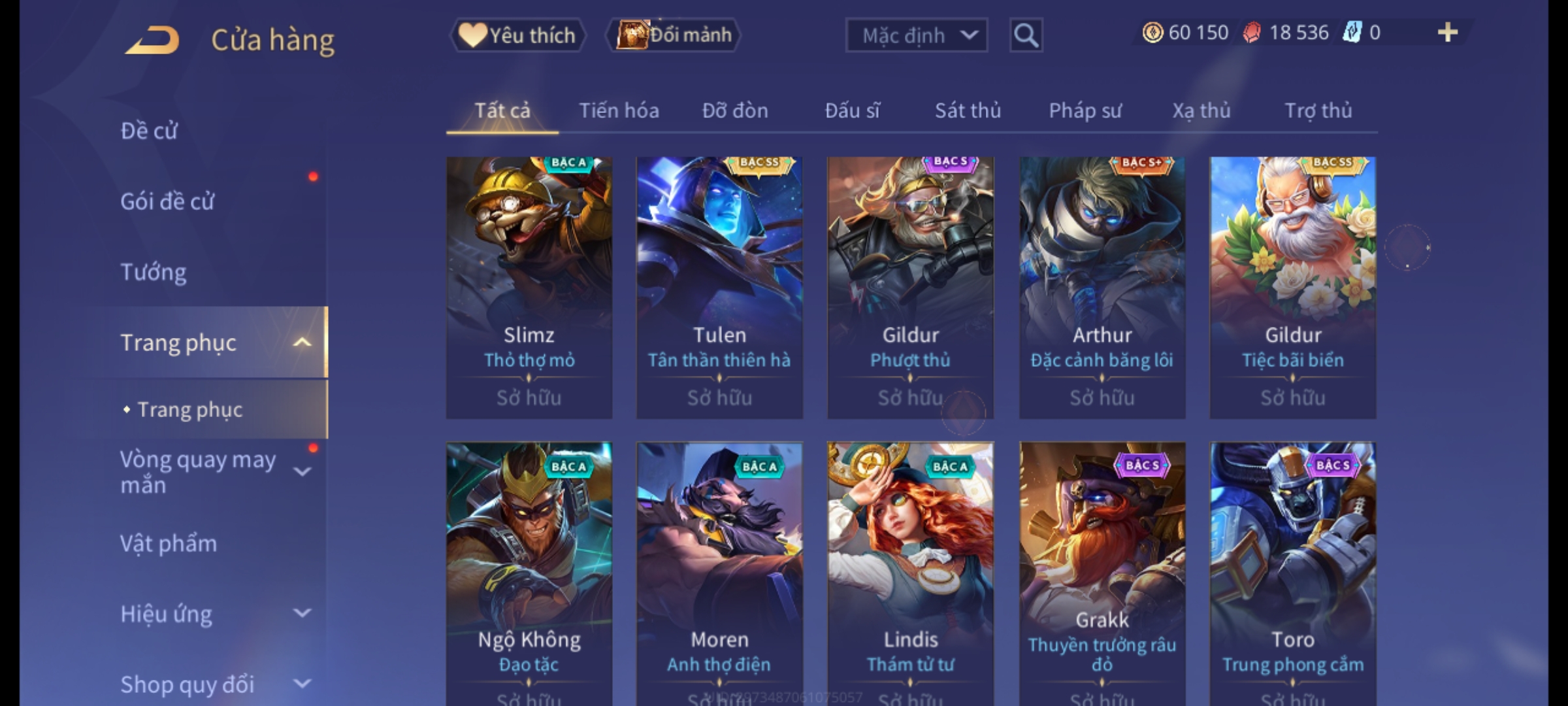Select Arthur Đặc cảnh băng lôi card
Image resolution: width=1568 pixels, height=706 pixels.
point(1102,288)
